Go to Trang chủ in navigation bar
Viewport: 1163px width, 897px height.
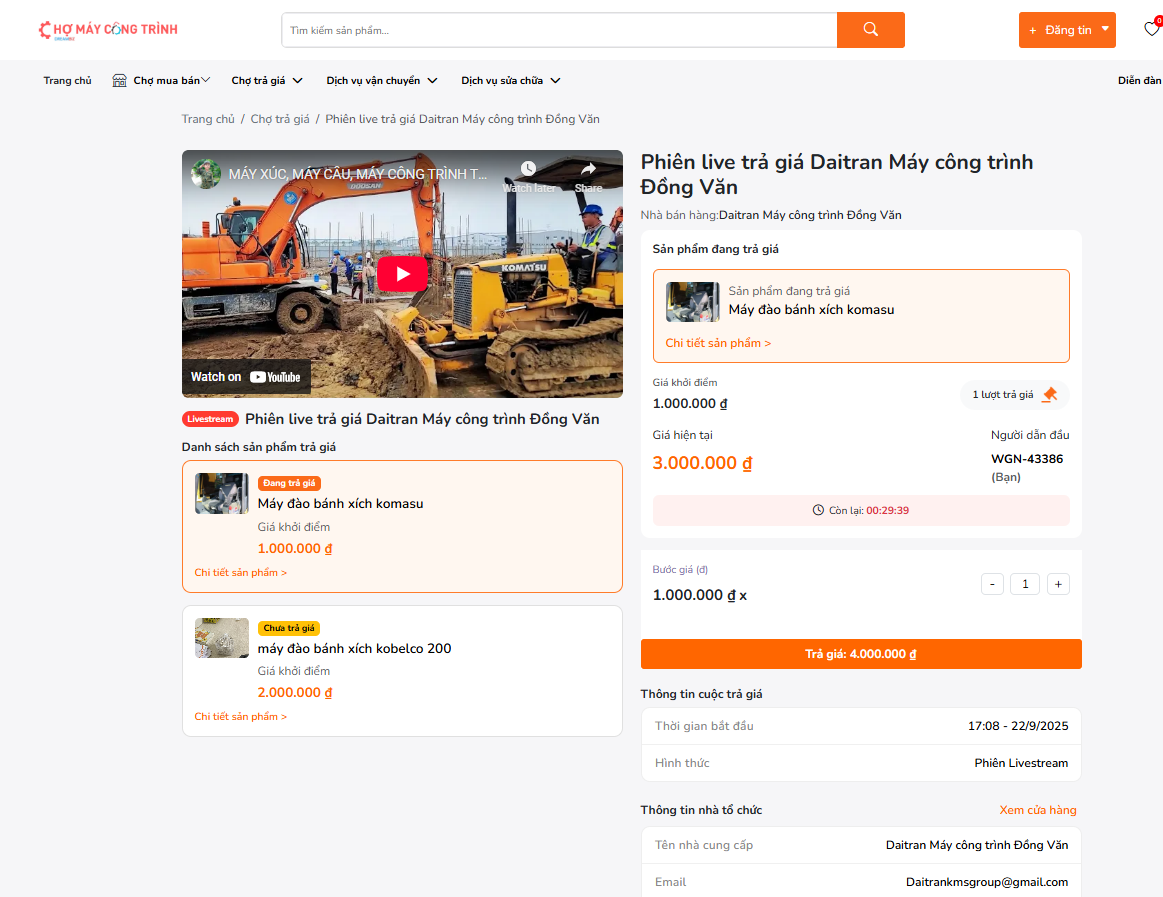coord(67,81)
